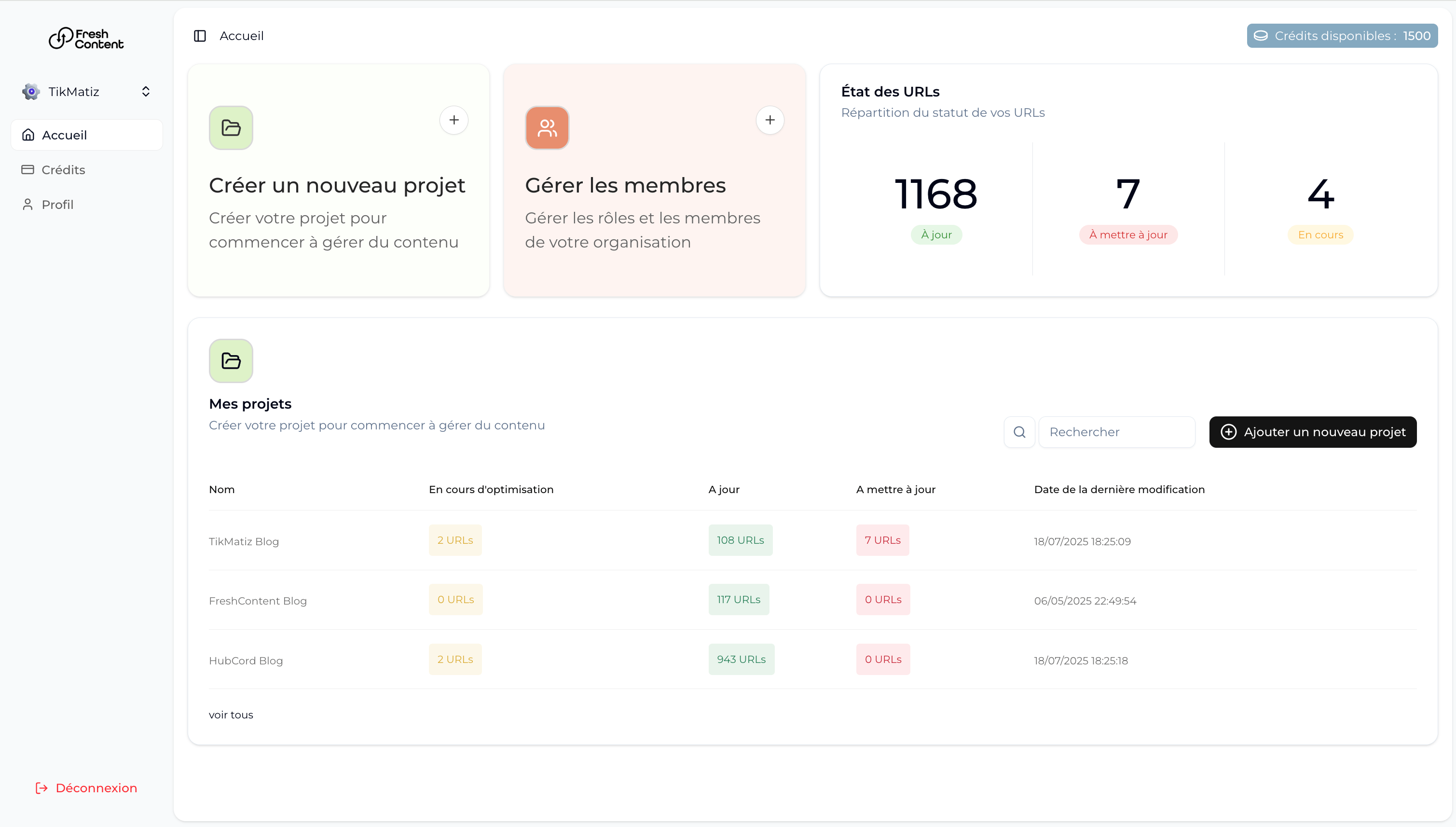The height and width of the screenshot is (827, 1456).
Task: Toggle the sidebar panel icon
Action: pos(200,36)
